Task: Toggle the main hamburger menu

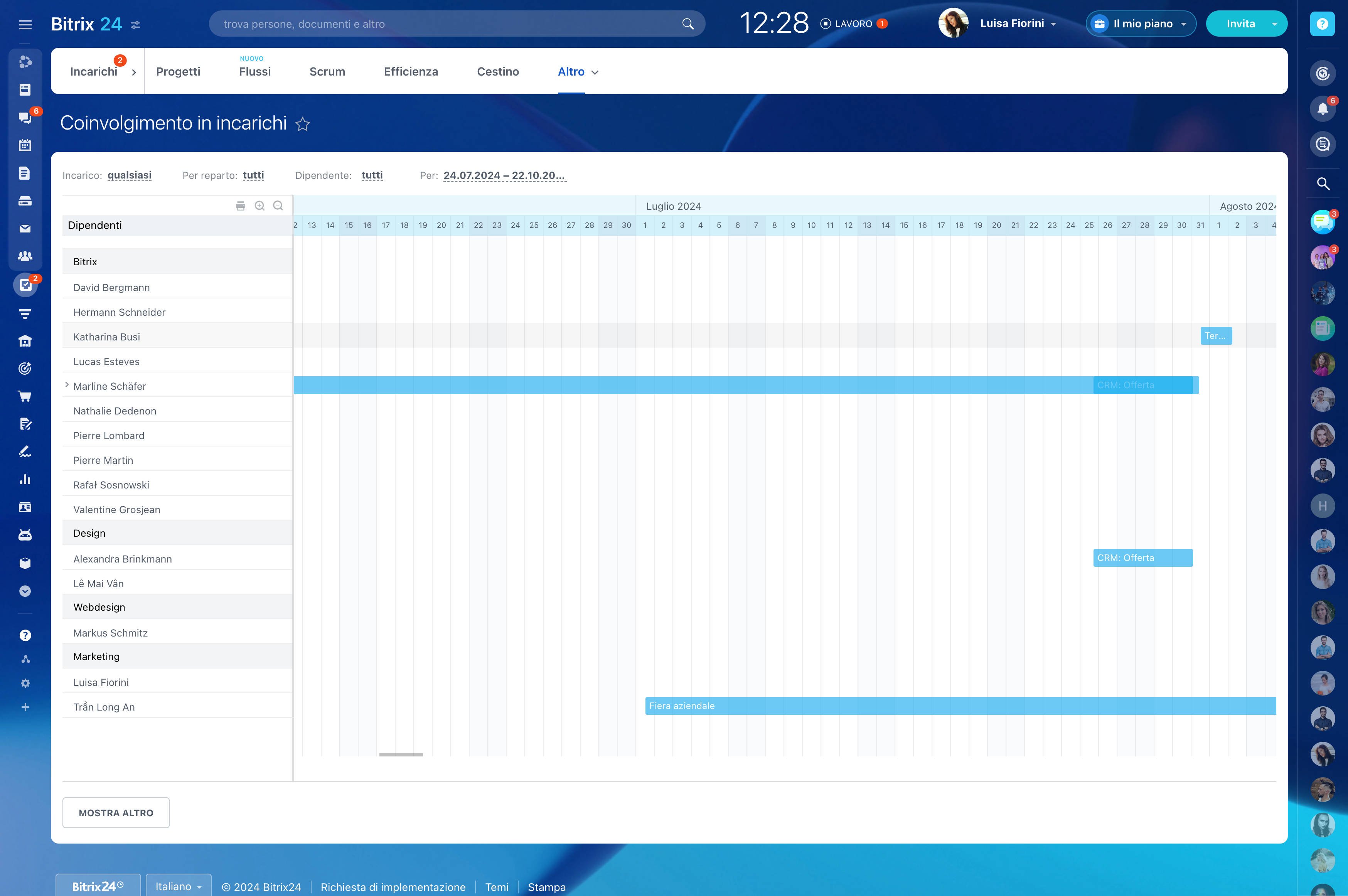Action: 25,25
